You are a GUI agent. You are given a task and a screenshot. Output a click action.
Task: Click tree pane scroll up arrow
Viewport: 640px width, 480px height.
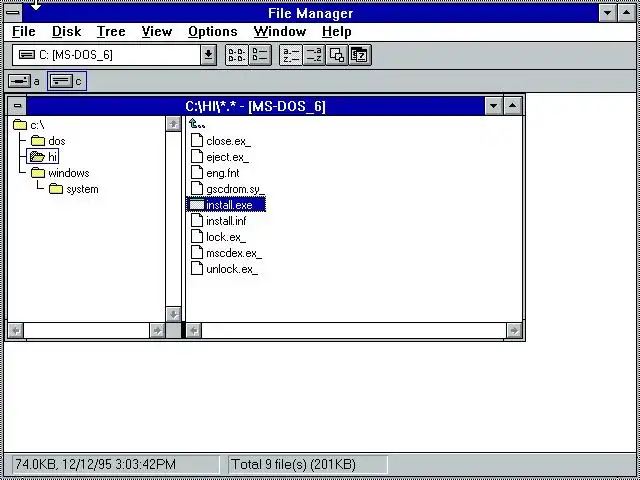click(x=173, y=124)
